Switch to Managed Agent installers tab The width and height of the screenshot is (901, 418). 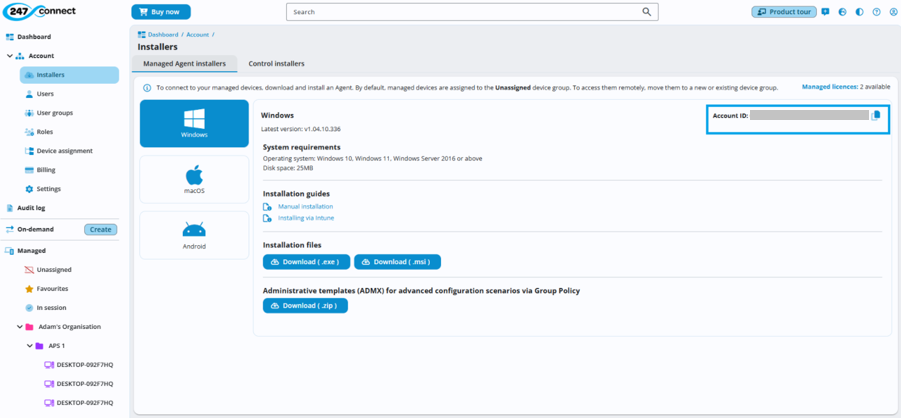(184, 64)
